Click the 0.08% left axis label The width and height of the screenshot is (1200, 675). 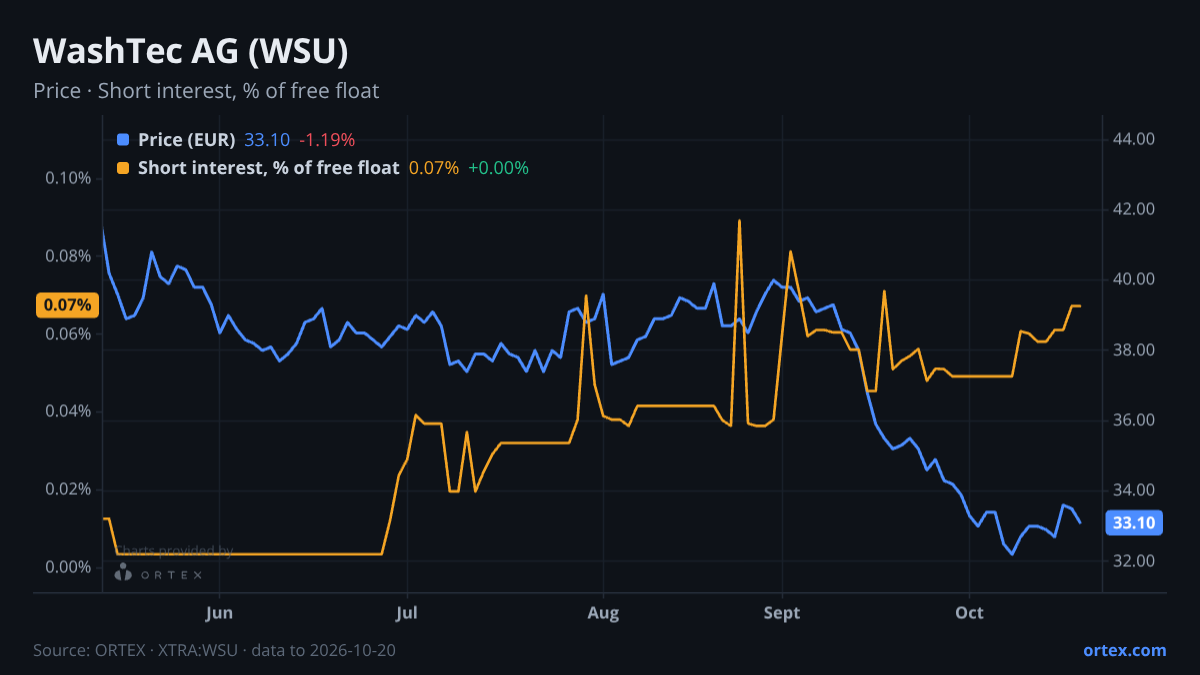(69, 257)
